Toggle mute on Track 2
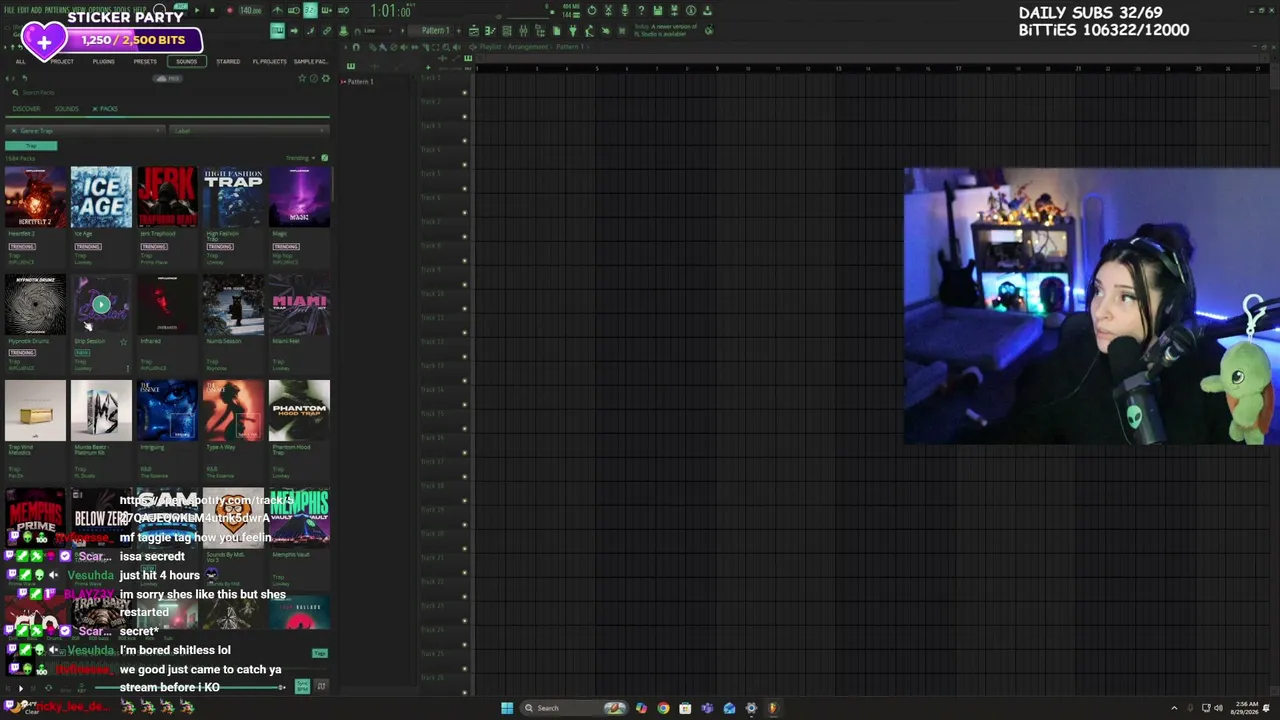 coord(464,117)
